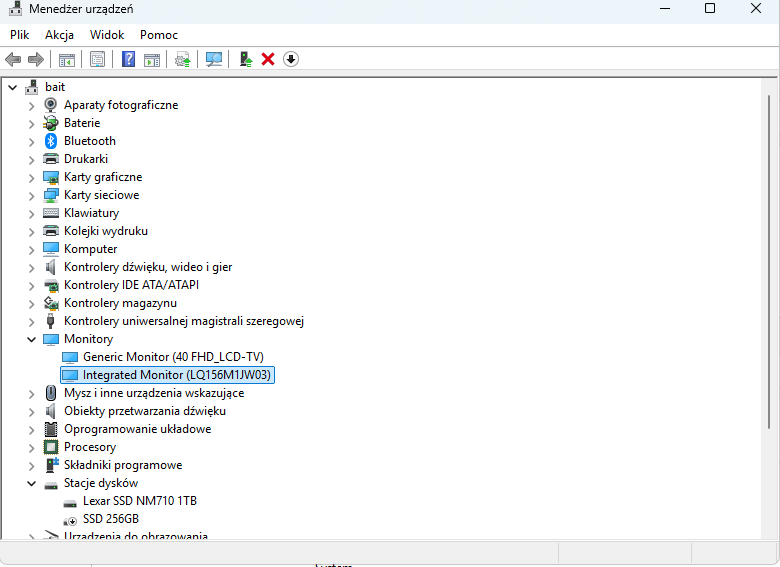The image size is (780, 567).
Task: Expand the Procesory node
Action: [31, 448]
